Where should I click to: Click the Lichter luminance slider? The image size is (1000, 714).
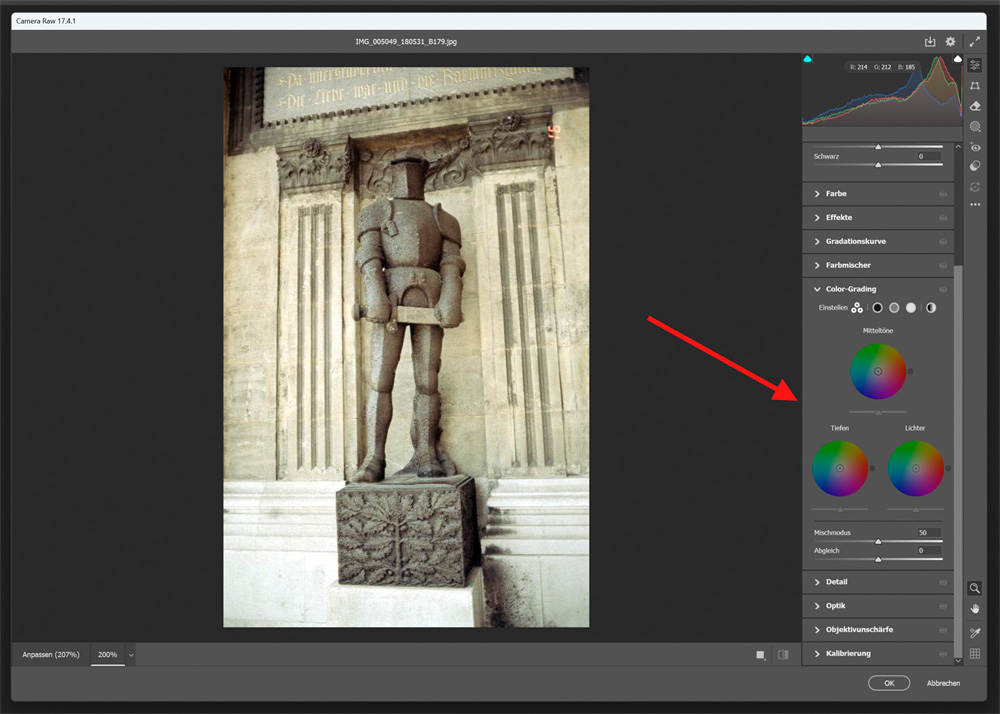pyautogui.click(x=915, y=509)
